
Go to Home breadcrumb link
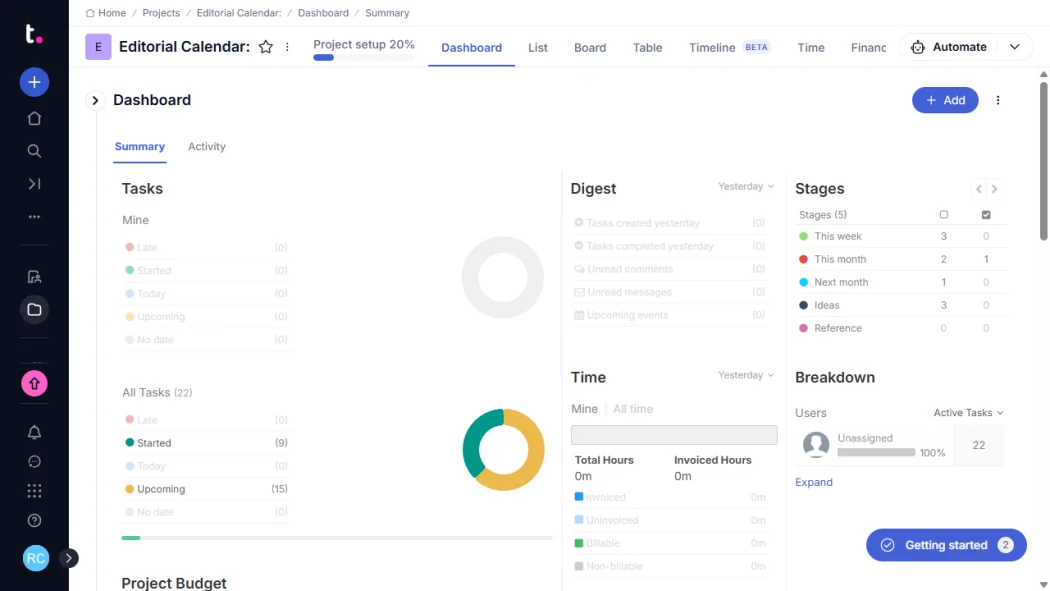(x=106, y=13)
